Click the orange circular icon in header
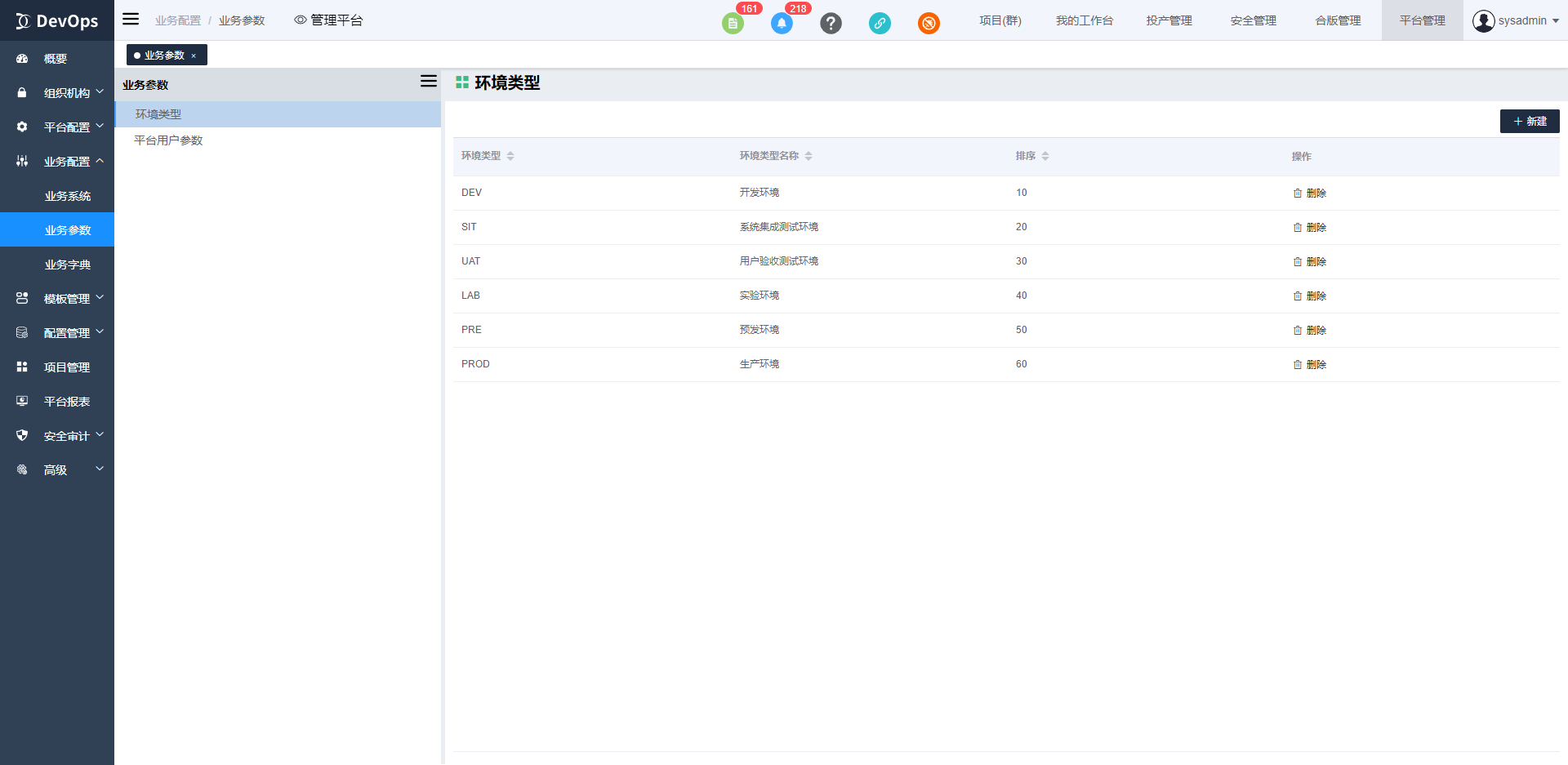 pos(929,24)
